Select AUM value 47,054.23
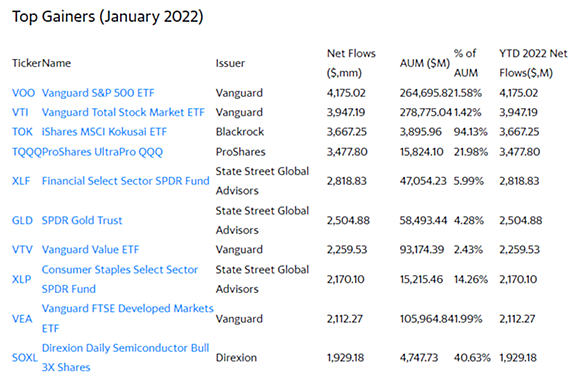 (x=423, y=181)
